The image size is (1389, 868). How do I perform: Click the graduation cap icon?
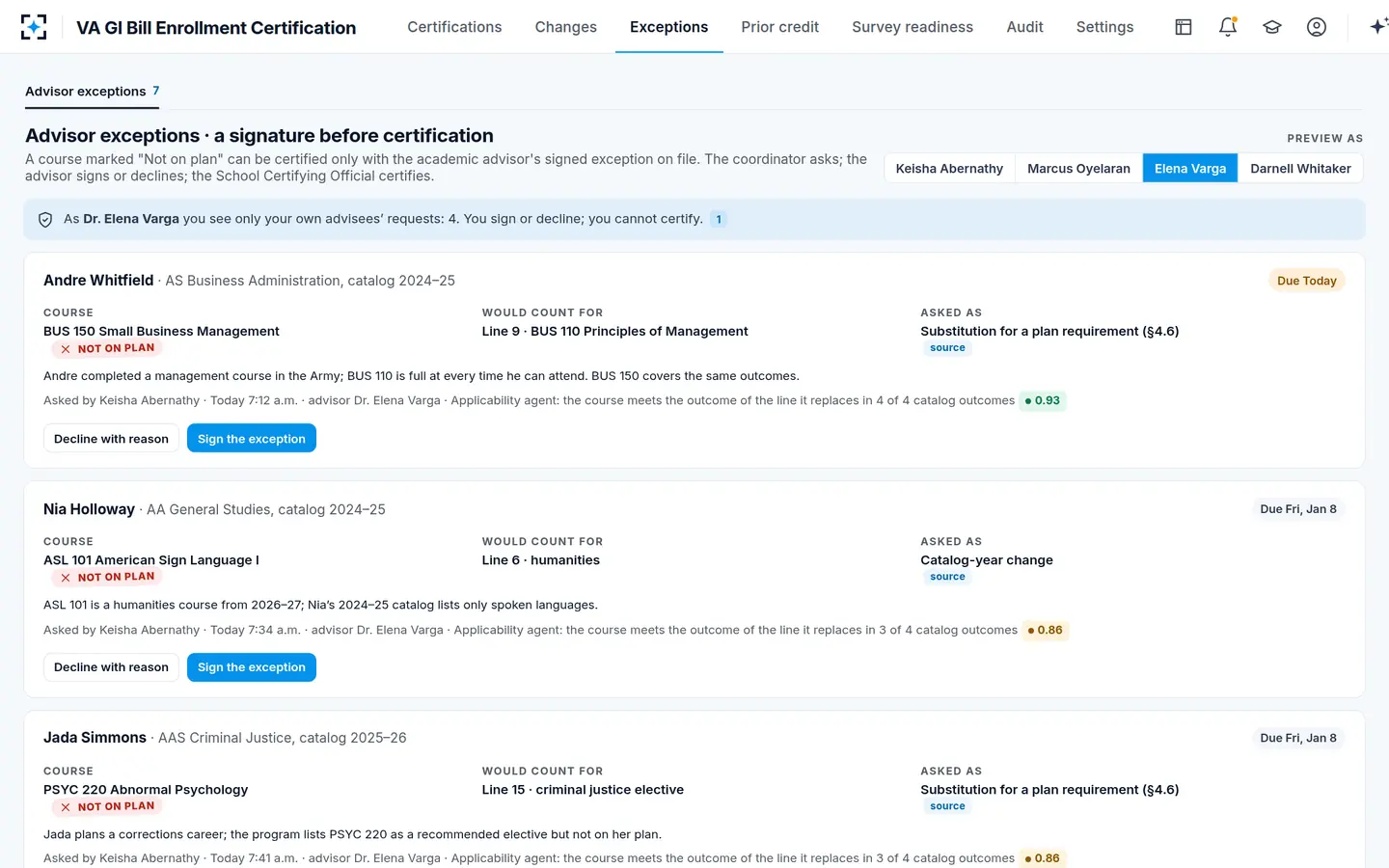pyautogui.click(x=1272, y=27)
